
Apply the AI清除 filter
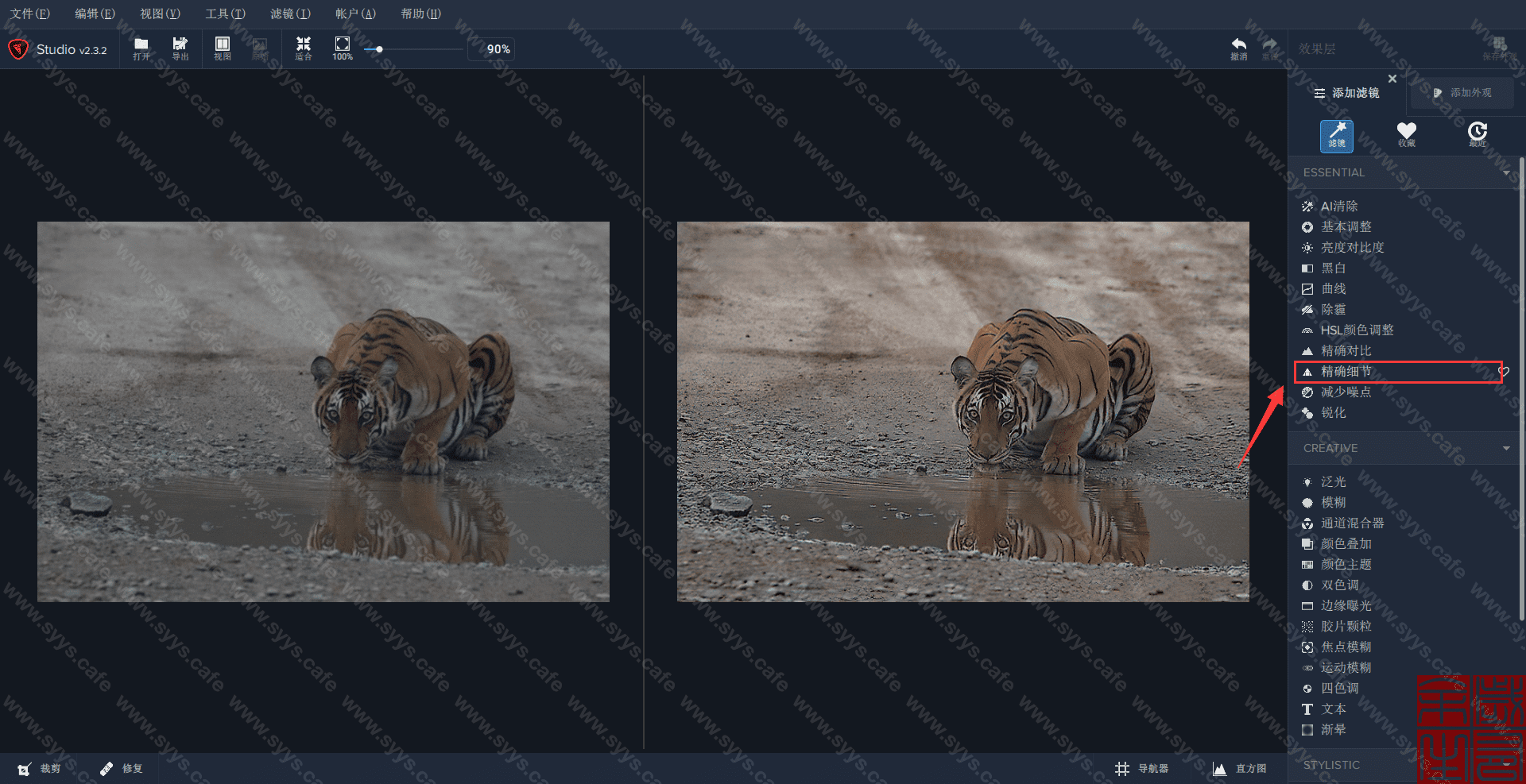(1339, 207)
